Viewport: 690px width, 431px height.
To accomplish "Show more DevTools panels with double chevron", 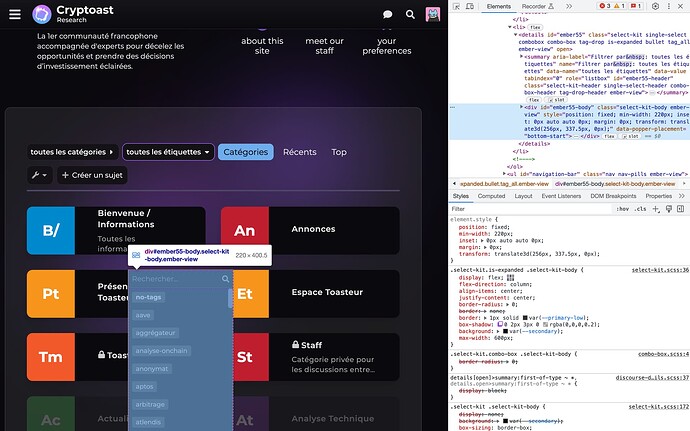I will (569, 6).
